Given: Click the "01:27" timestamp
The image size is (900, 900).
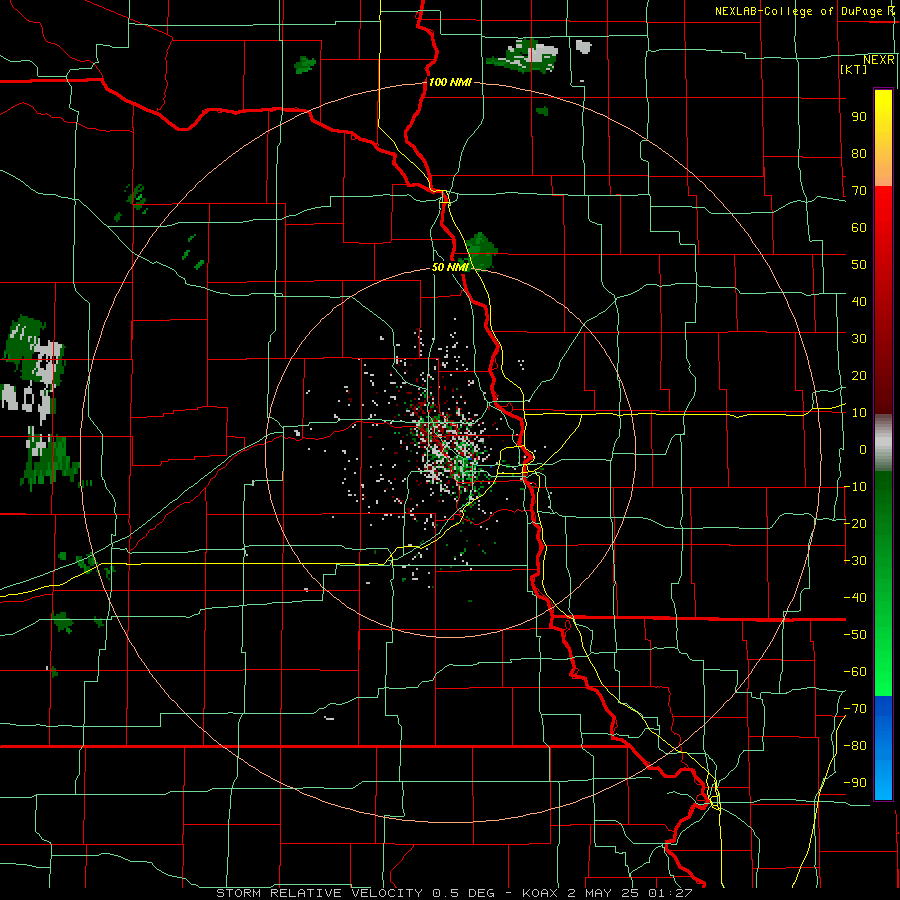Looking at the screenshot, I should pyautogui.click(x=671, y=893).
